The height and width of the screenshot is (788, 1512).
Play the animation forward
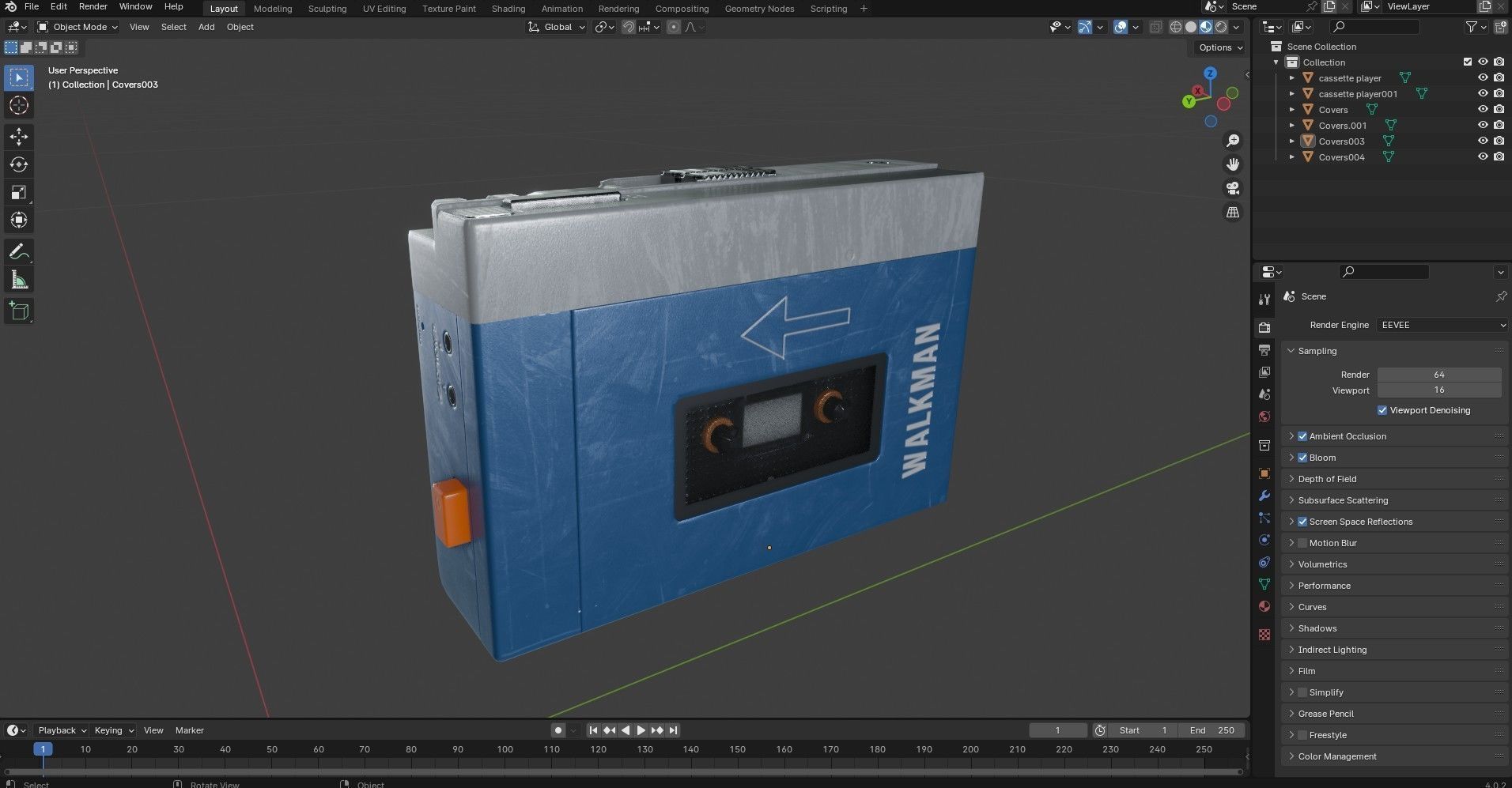[x=641, y=730]
